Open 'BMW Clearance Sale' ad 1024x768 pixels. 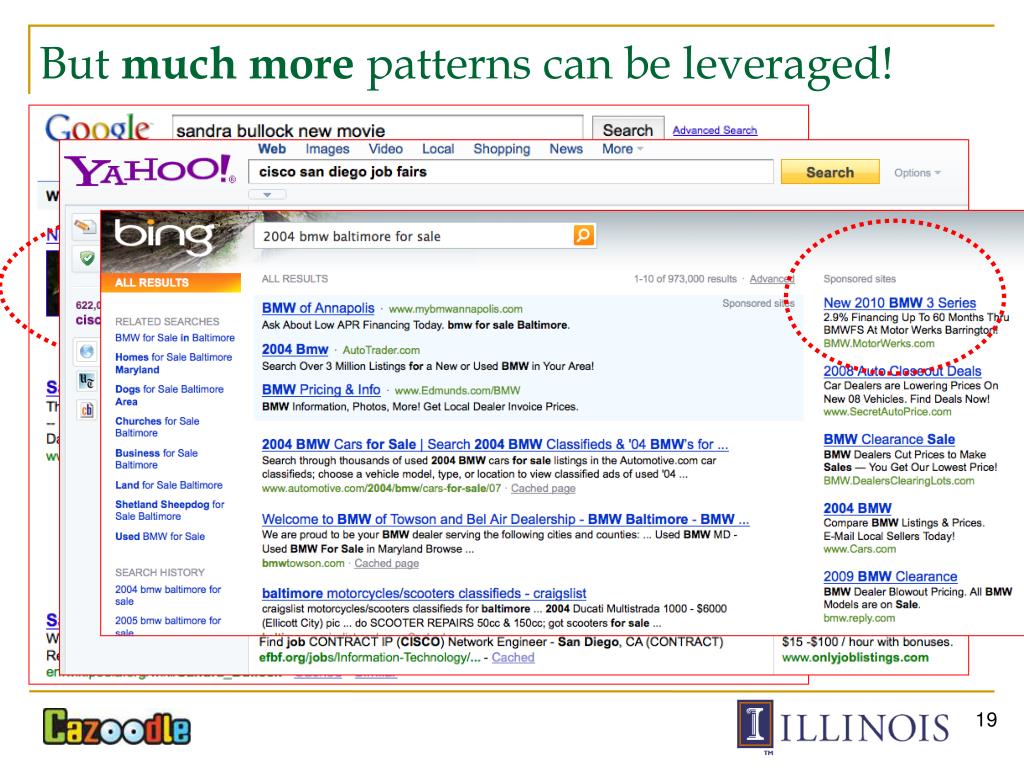[889, 440]
